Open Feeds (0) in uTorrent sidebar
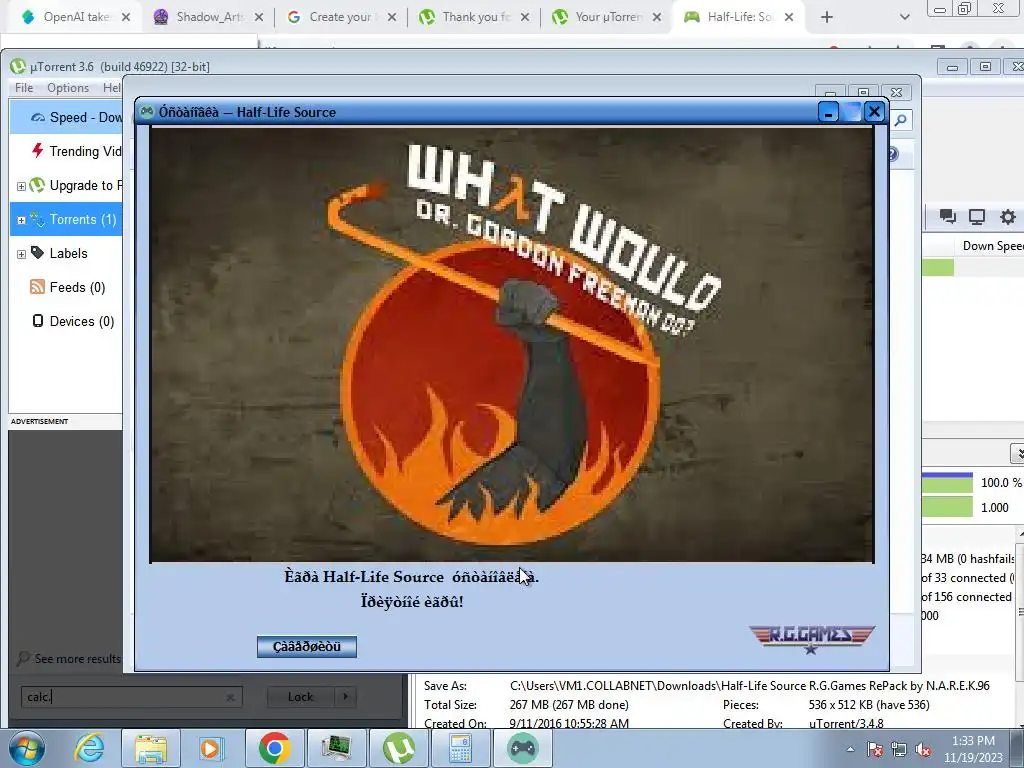 66,287
